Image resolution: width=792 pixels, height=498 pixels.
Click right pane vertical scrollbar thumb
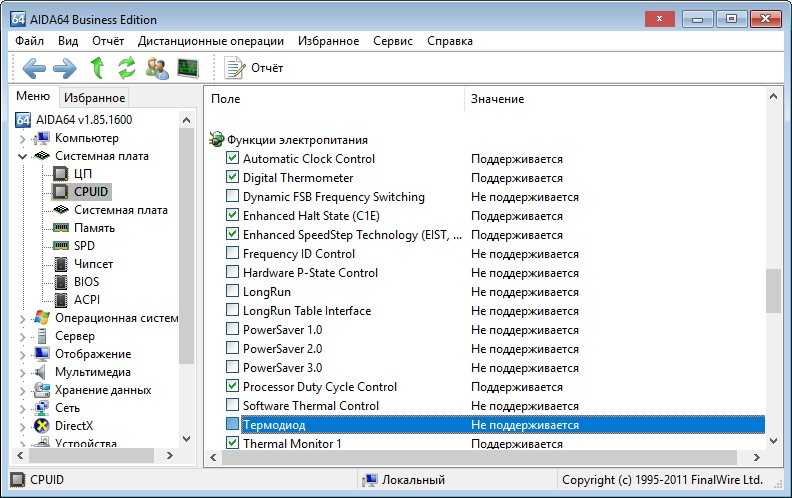coord(773,291)
